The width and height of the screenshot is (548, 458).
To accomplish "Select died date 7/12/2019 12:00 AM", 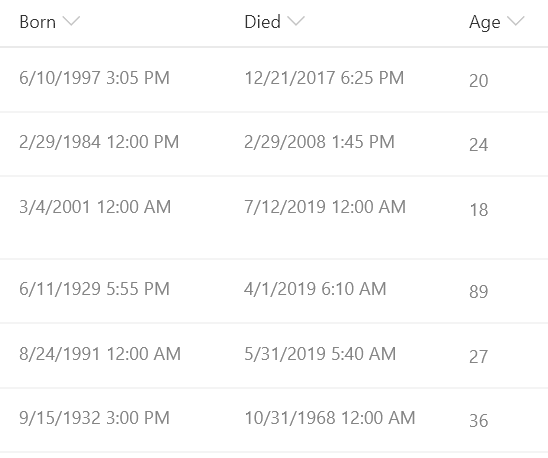I will click(325, 207).
